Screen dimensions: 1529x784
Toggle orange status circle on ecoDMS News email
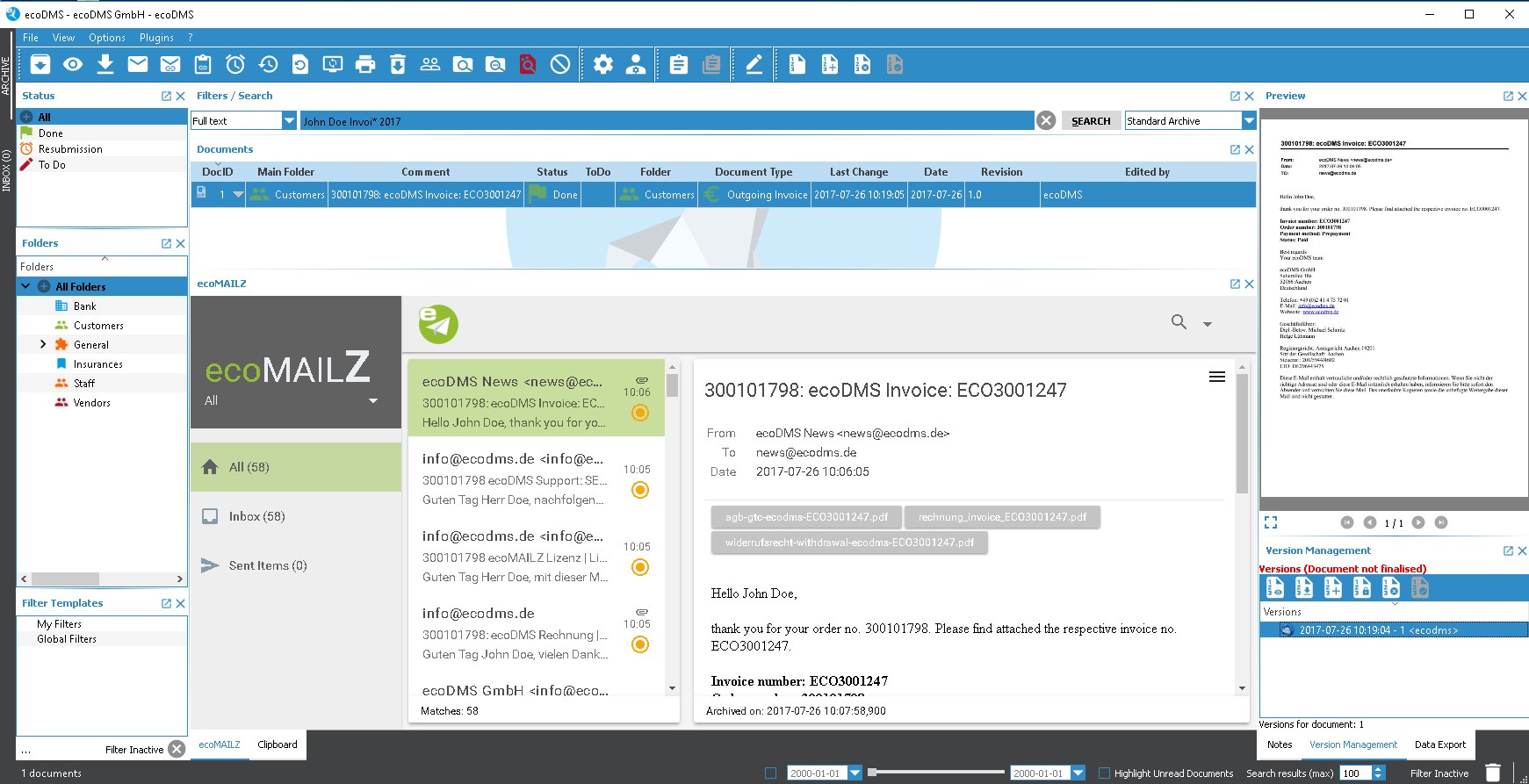pyautogui.click(x=640, y=413)
